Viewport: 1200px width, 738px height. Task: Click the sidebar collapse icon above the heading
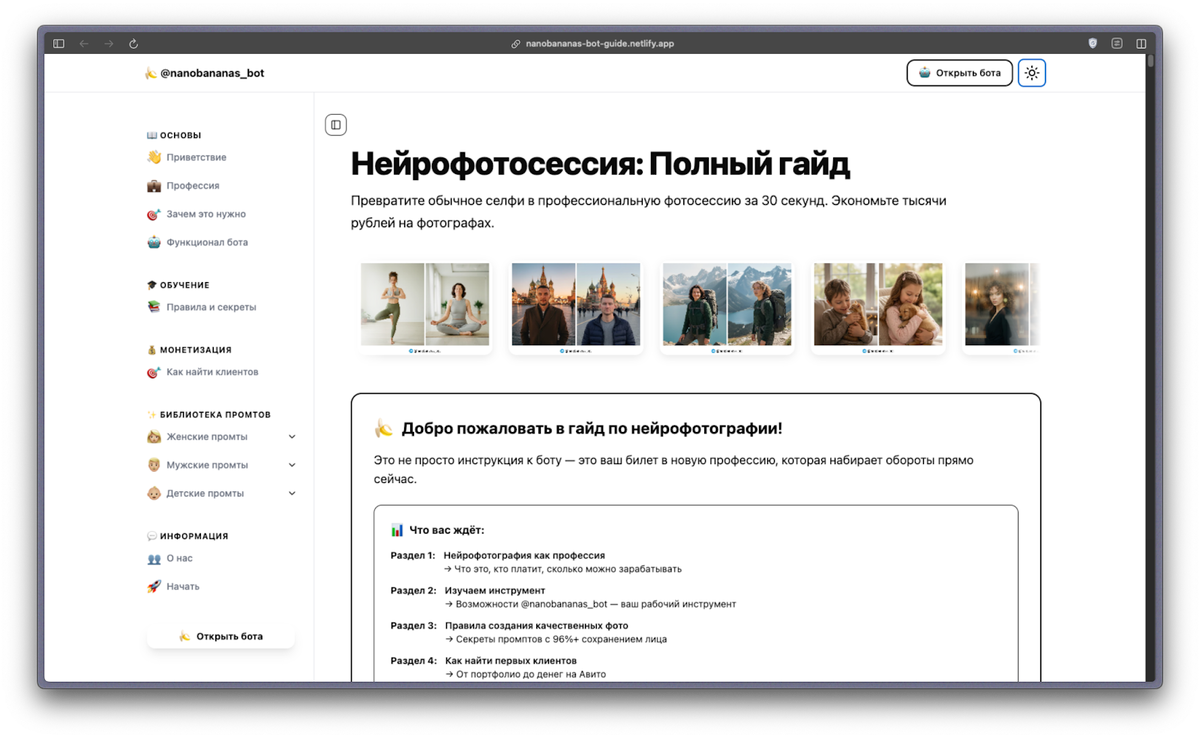coord(336,125)
